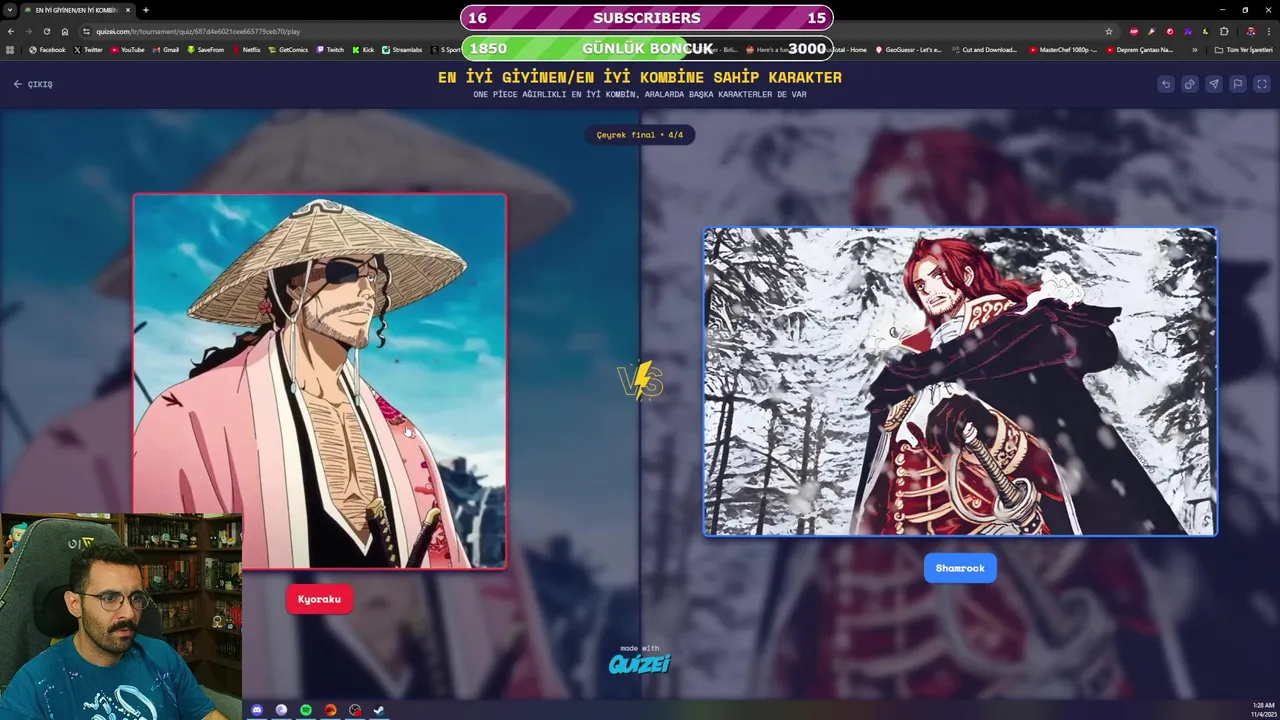Open a new browser tab
Image resolution: width=1280 pixels, height=720 pixels.
coord(146,10)
